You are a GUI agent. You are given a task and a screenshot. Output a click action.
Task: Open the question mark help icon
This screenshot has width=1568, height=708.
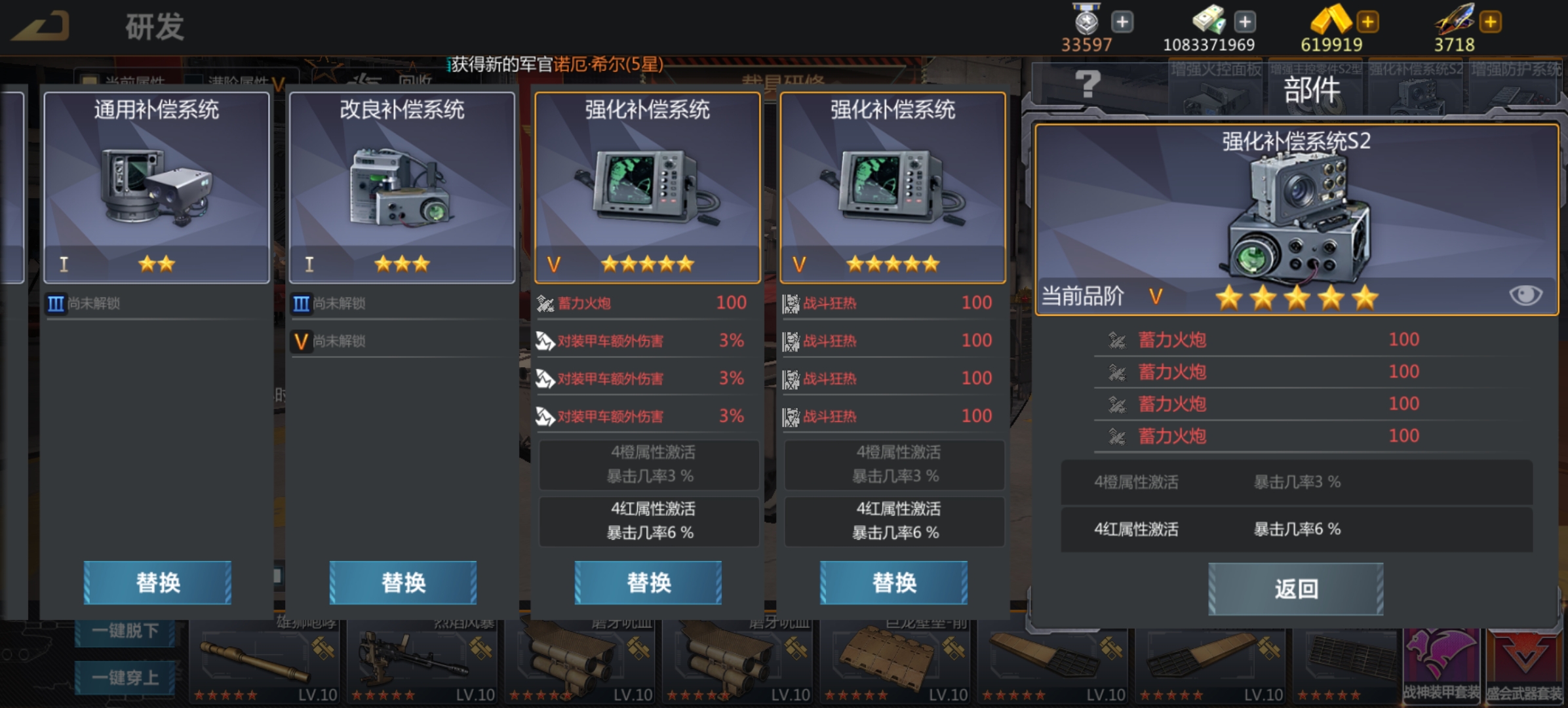tap(1088, 84)
